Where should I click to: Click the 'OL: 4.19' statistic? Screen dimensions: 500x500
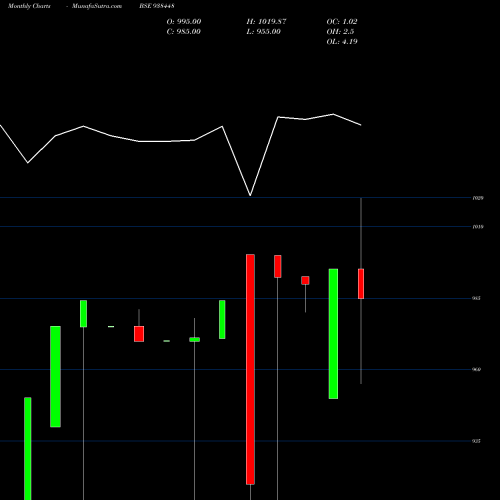[x=342, y=42]
